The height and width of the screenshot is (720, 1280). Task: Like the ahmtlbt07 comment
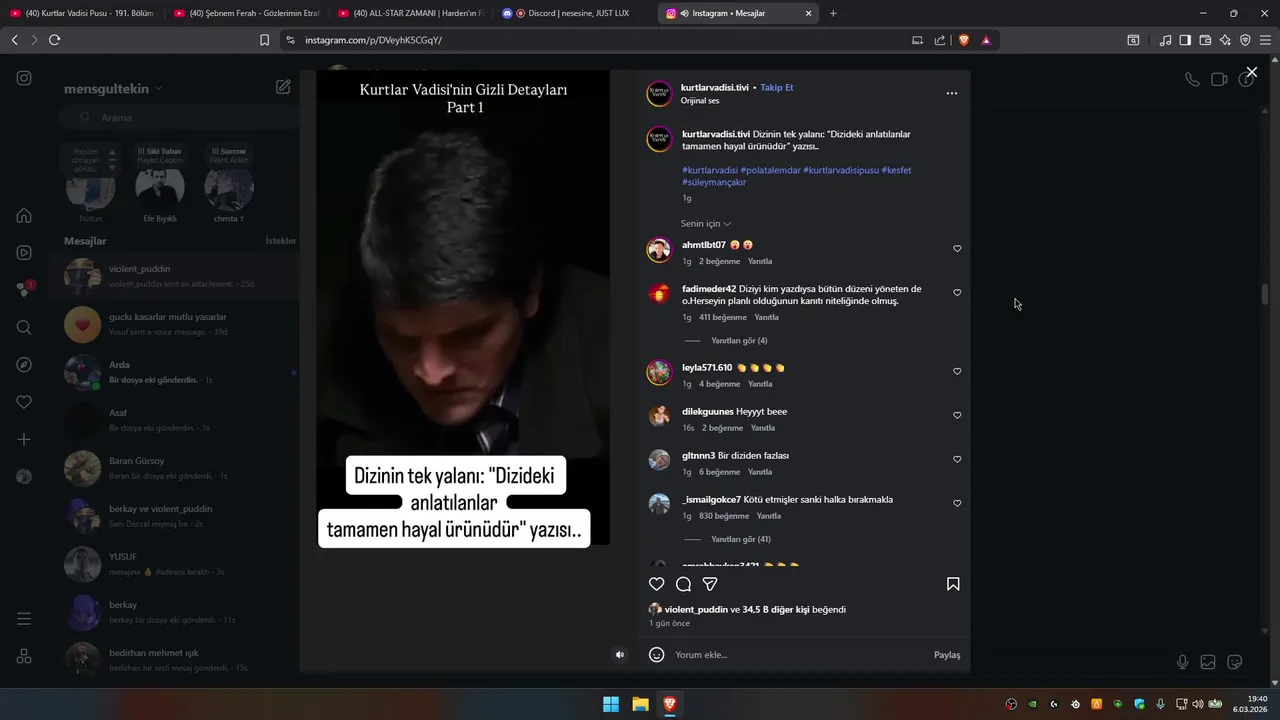click(x=957, y=249)
